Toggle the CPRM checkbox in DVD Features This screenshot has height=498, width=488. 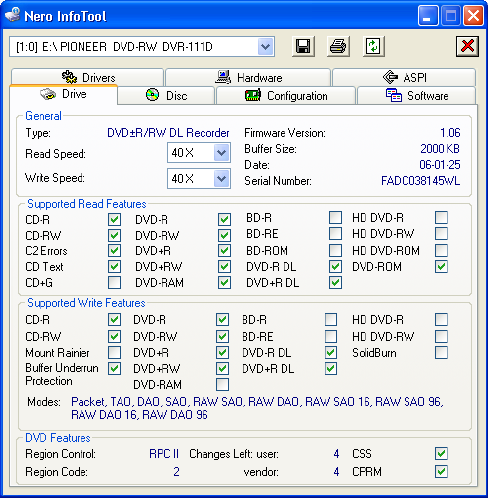coord(441,471)
